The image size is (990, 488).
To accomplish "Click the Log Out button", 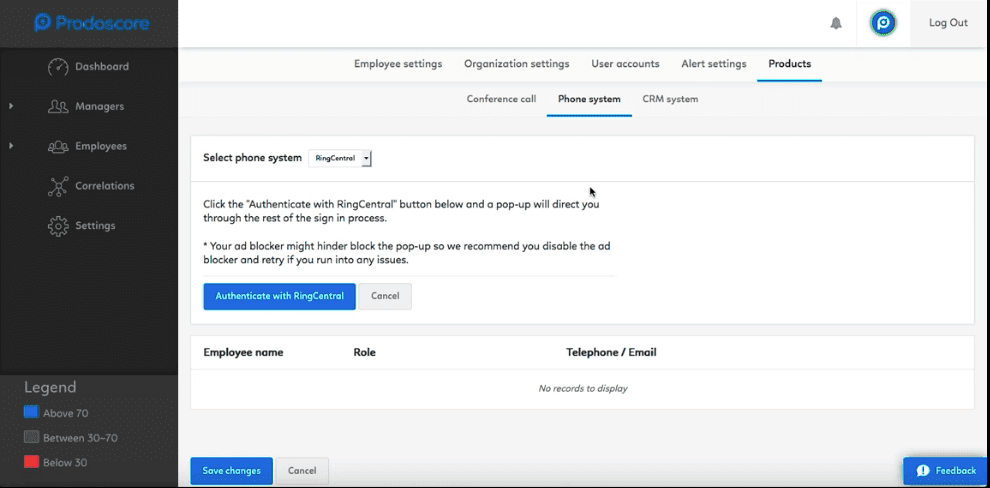I will click(948, 23).
